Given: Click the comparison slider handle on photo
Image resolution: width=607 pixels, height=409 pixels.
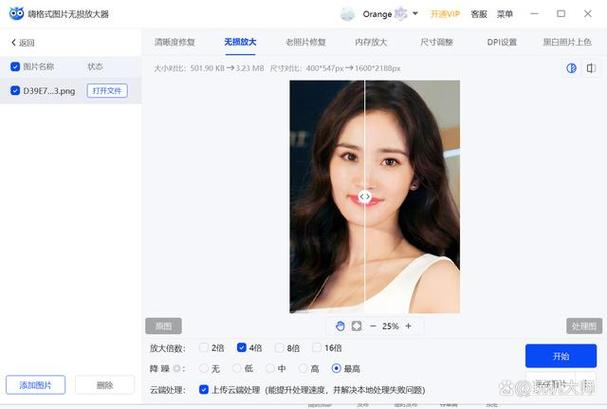Looking at the screenshot, I should [364, 197].
